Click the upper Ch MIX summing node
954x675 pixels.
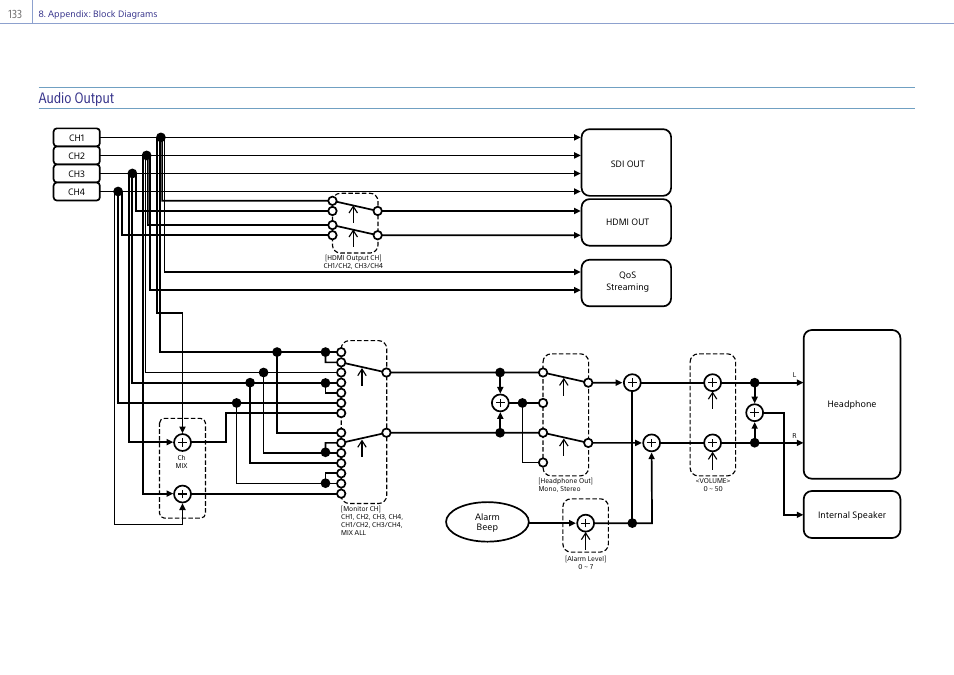point(183,442)
